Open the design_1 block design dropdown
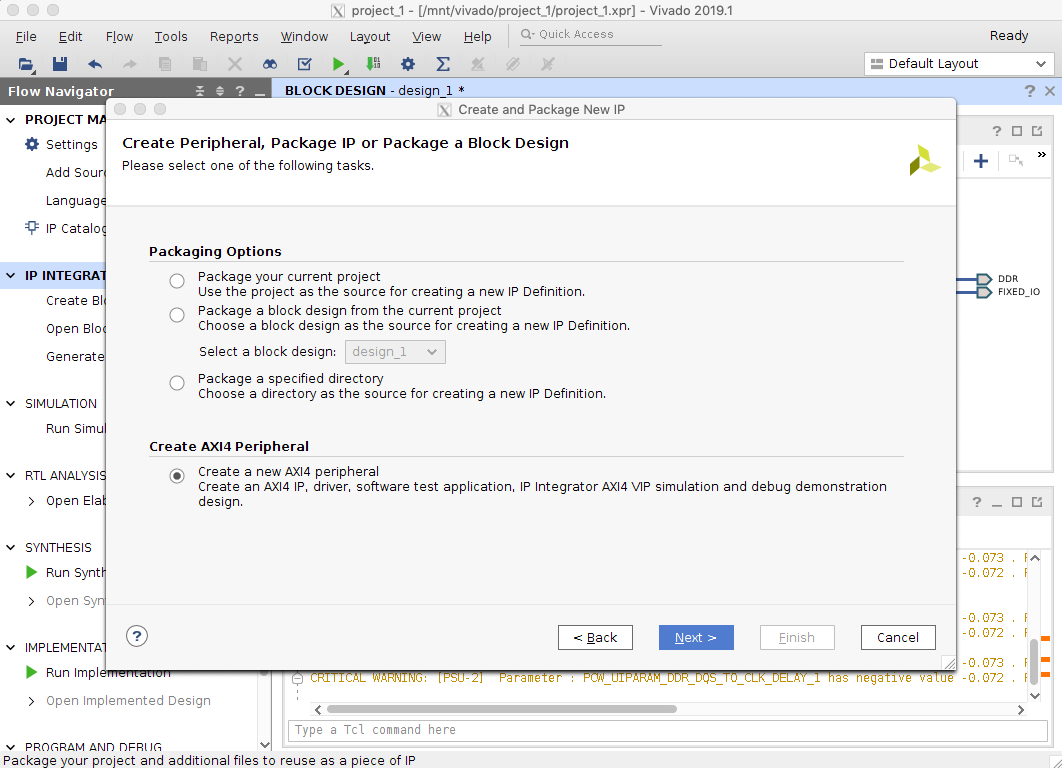The width and height of the screenshot is (1062, 768). pyautogui.click(x=396, y=352)
